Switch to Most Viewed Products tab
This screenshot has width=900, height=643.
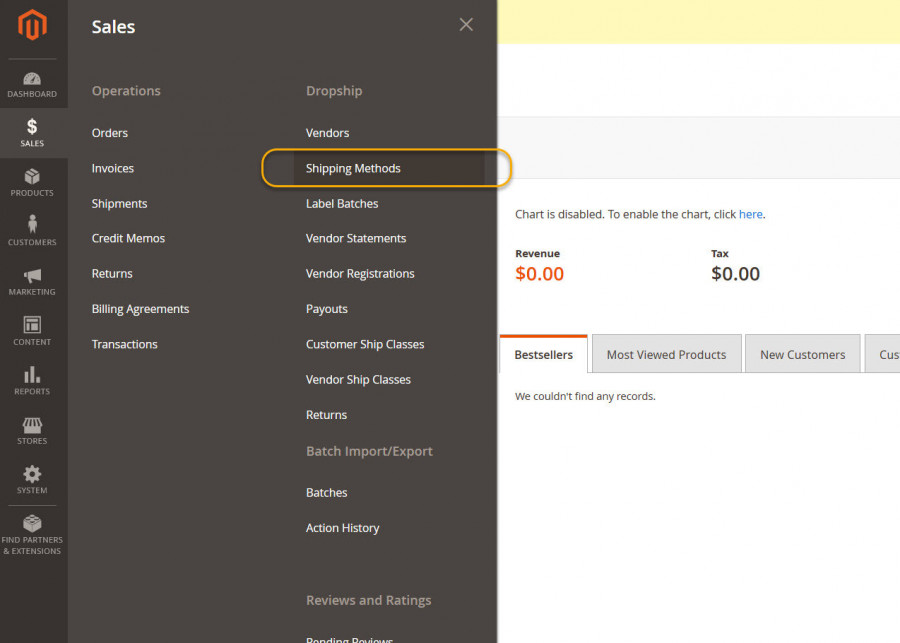[x=666, y=354]
